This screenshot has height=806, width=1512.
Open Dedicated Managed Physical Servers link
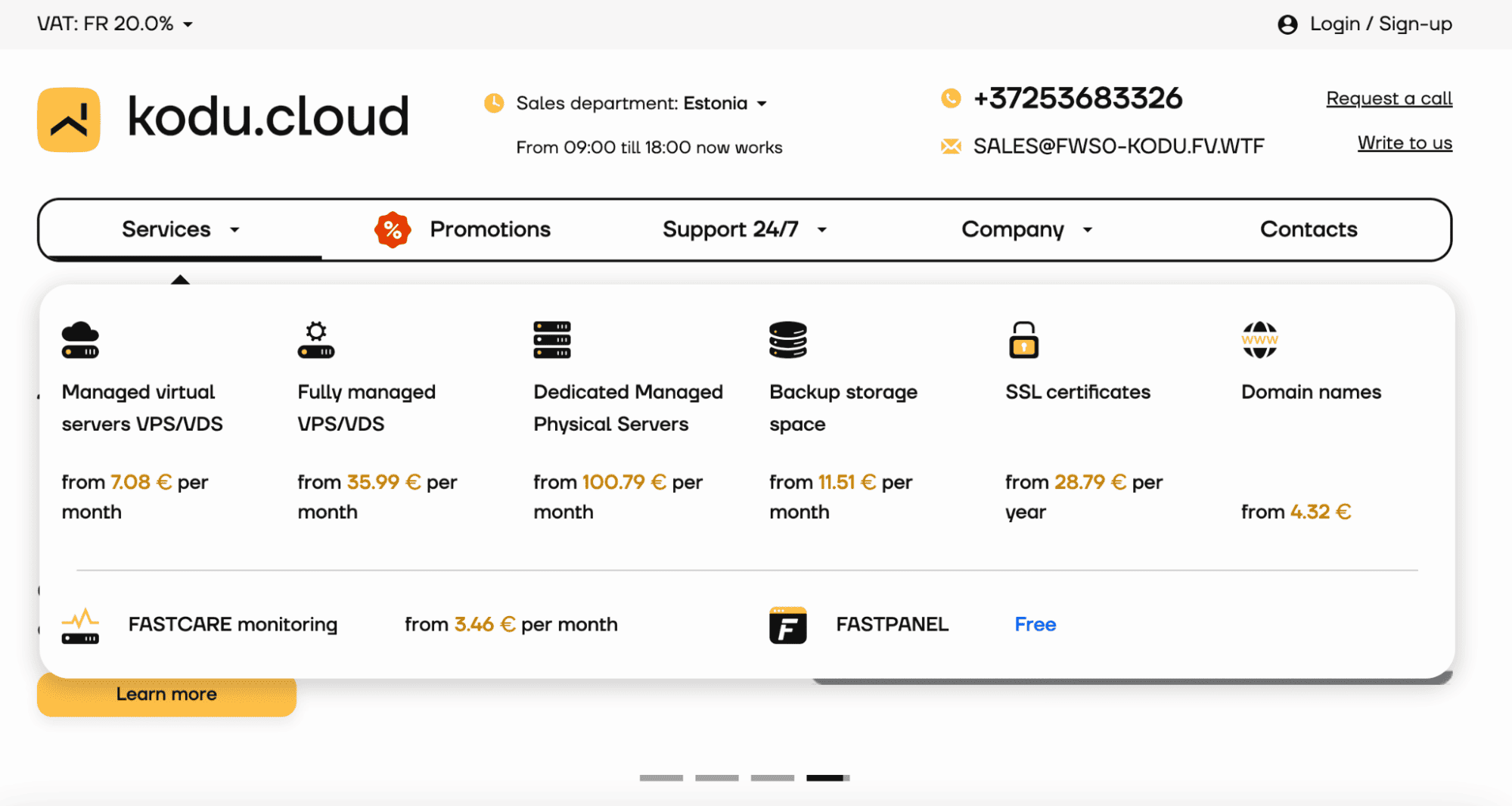(x=629, y=408)
